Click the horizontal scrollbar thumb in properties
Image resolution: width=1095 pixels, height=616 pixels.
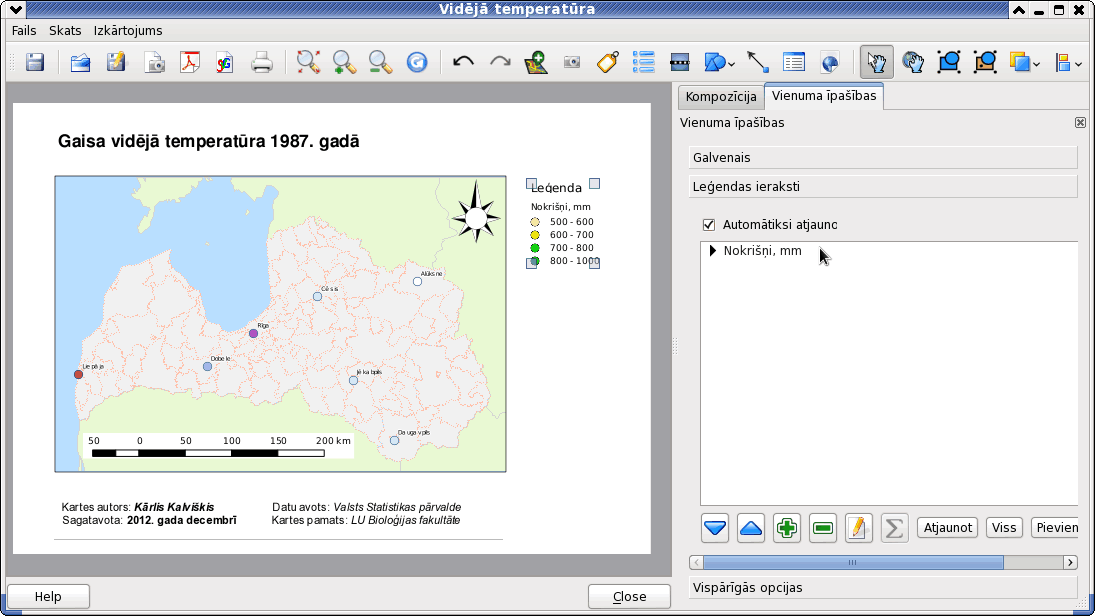tap(853, 562)
